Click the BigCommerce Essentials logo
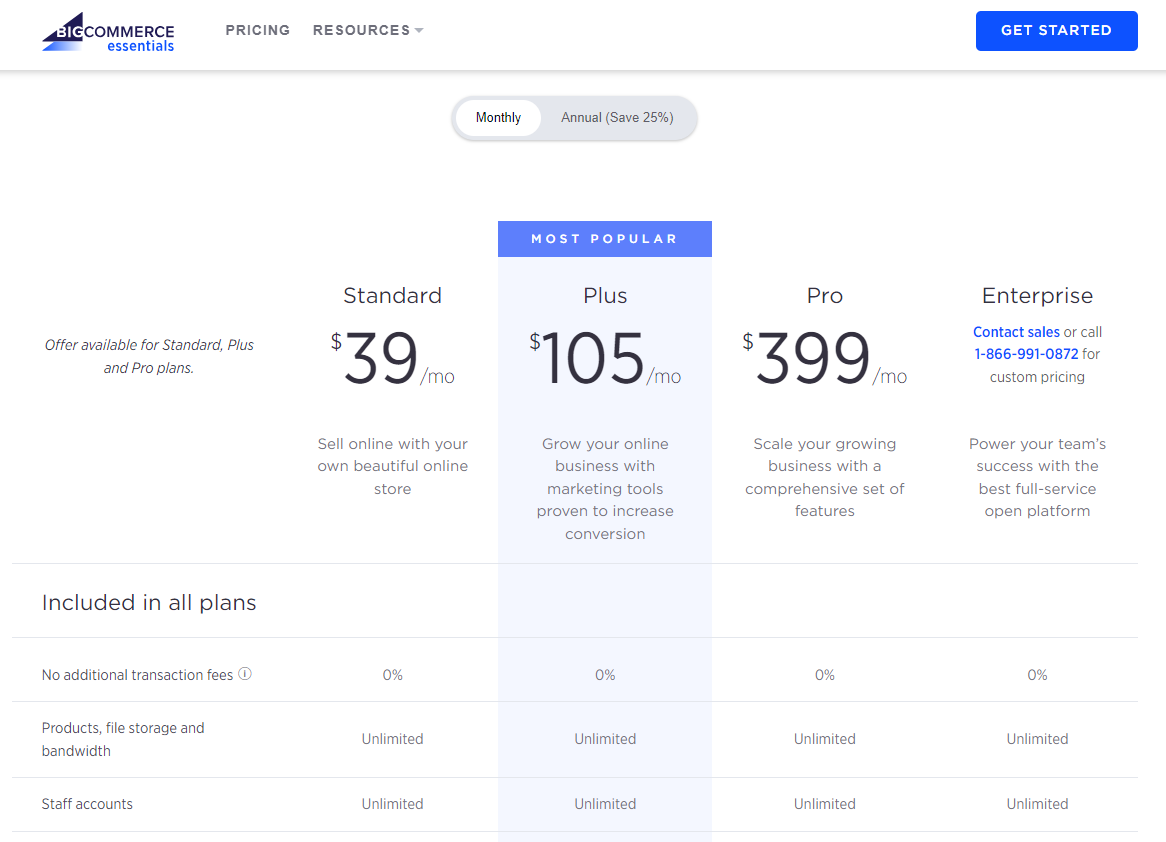This screenshot has width=1166, height=842. [108, 32]
